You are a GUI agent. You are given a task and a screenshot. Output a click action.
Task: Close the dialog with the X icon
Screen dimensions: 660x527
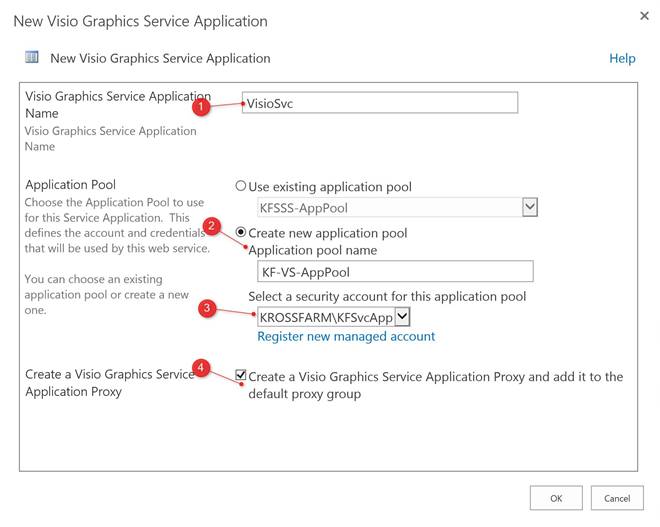pos(643,17)
